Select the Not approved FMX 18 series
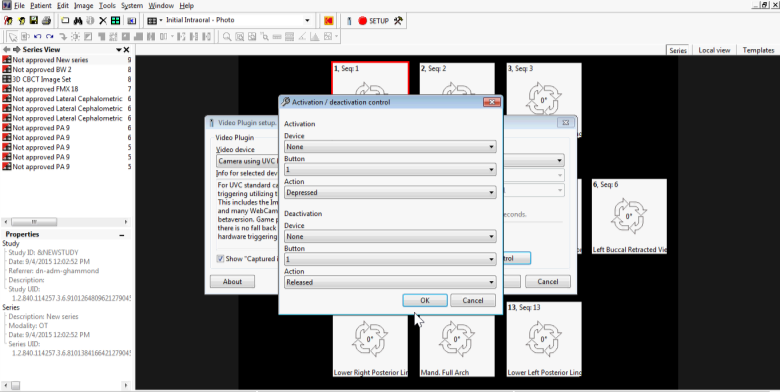Image resolution: width=780 pixels, height=392 pixels. coord(67,89)
